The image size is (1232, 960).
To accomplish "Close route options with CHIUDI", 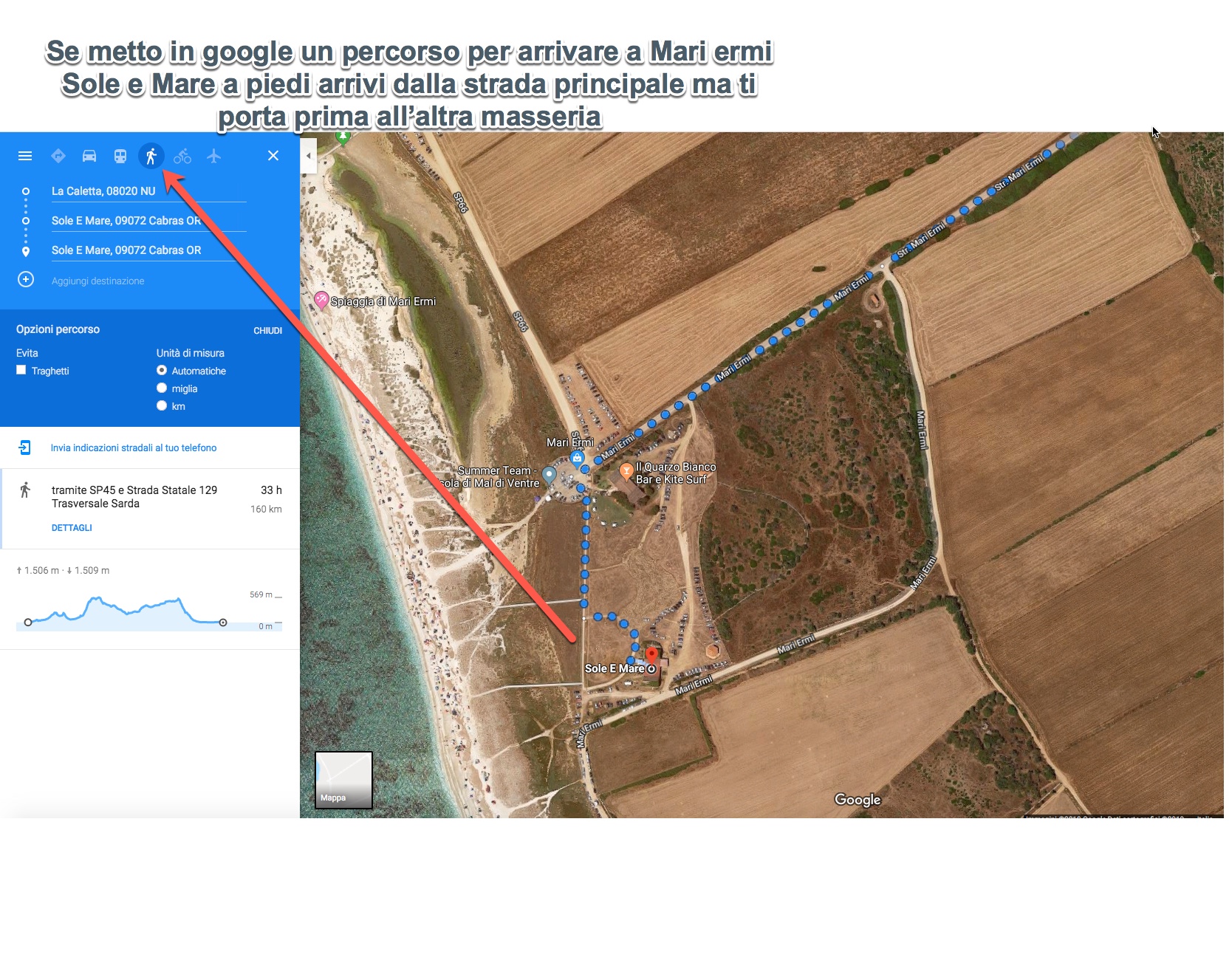I will tap(268, 331).
